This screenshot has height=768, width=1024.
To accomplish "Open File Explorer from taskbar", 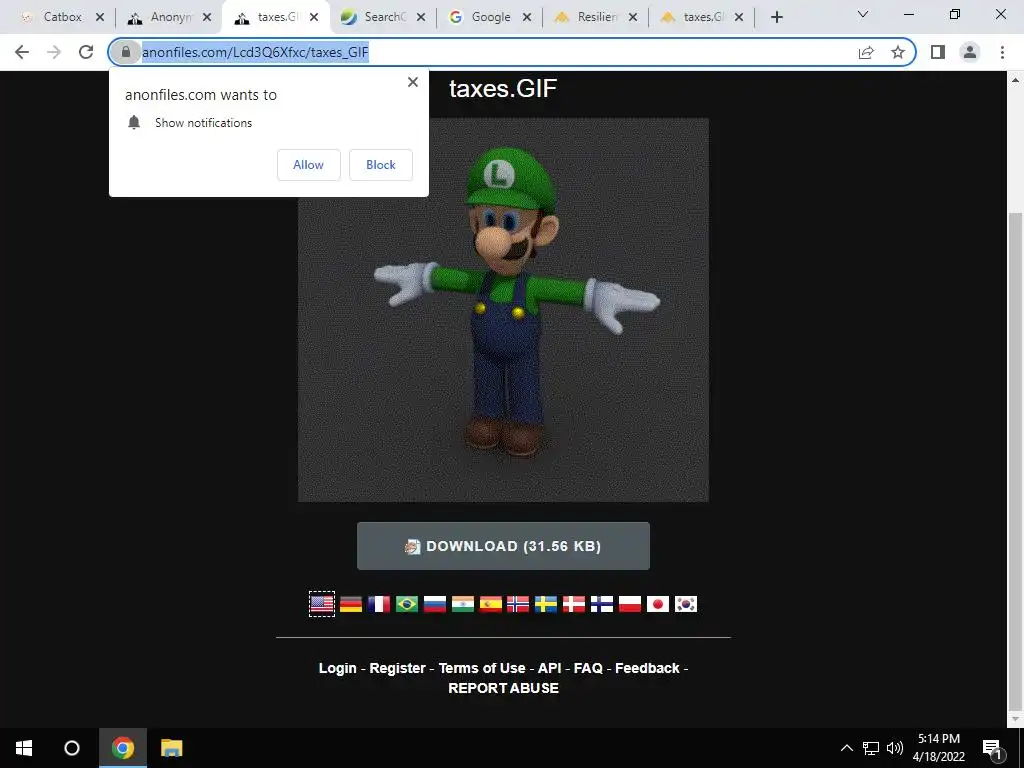I will tap(172, 748).
